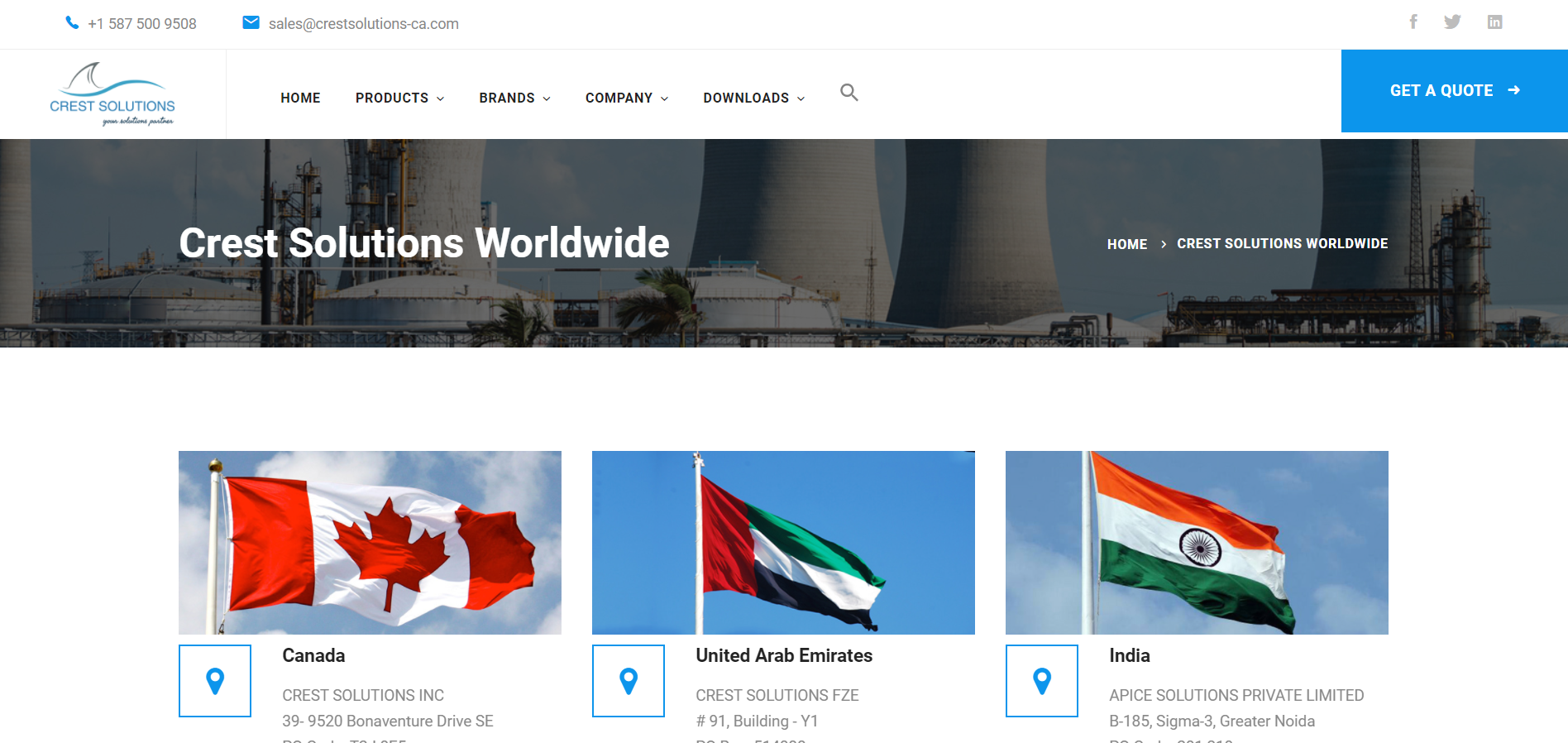Click the Crest Solutions logo
The image size is (1568, 743).
[112, 94]
